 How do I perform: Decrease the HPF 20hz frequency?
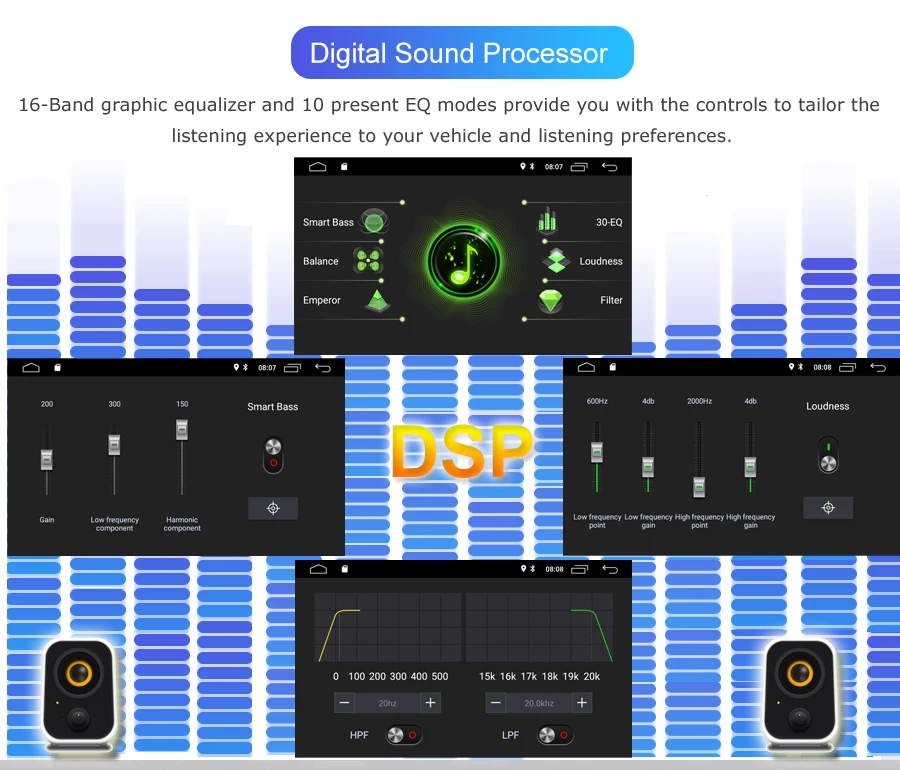344,703
